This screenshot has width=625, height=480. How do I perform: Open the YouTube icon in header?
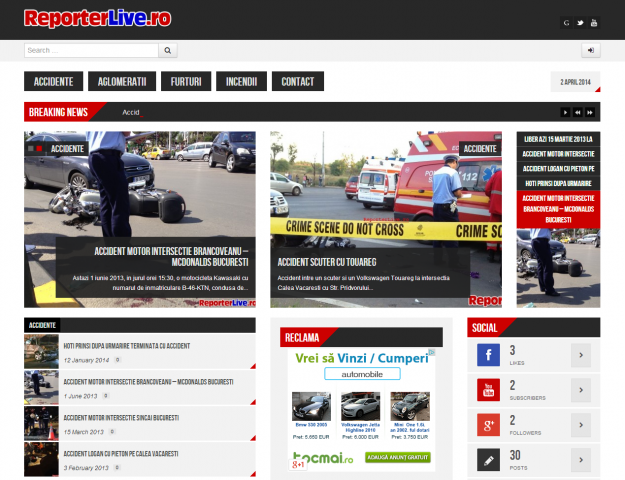click(593, 22)
